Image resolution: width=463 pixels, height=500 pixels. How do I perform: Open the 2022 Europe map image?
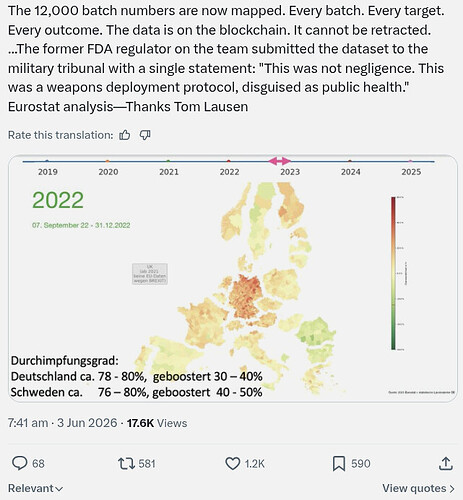pos(233,278)
